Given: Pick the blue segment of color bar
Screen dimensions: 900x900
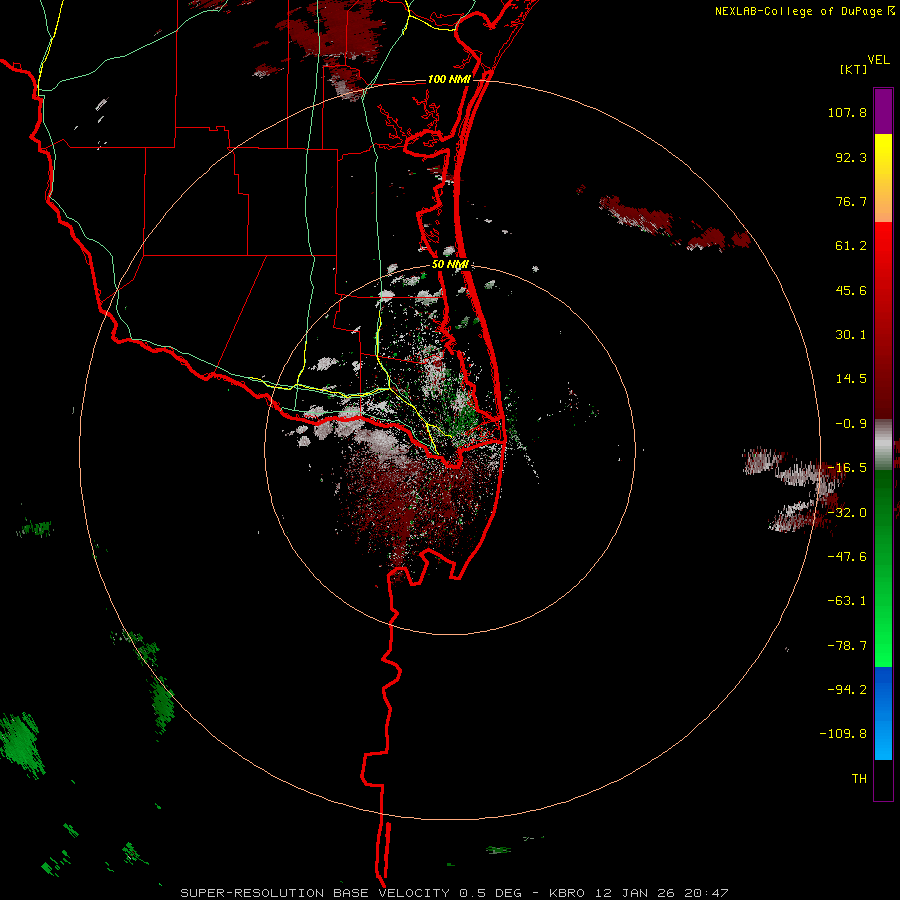Looking at the screenshot, I should 883,713.
